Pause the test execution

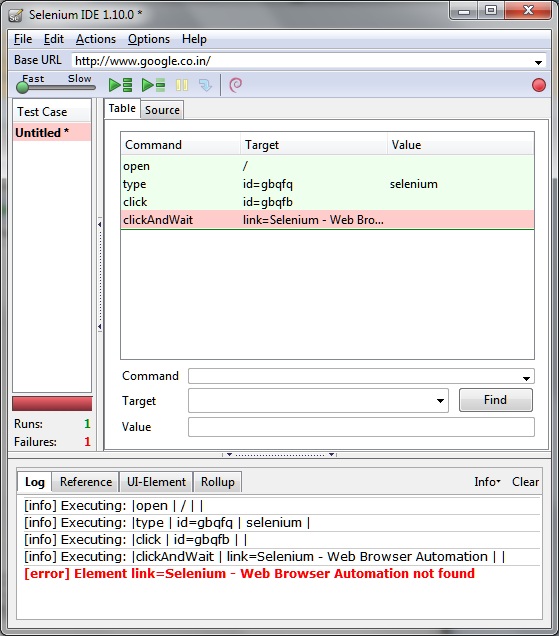[x=182, y=85]
